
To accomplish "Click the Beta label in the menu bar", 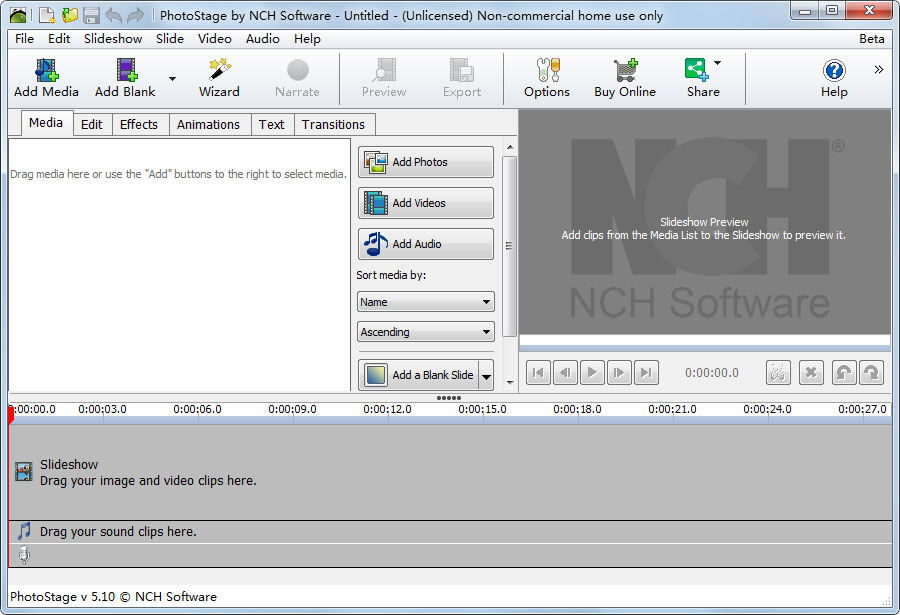I will click(871, 38).
